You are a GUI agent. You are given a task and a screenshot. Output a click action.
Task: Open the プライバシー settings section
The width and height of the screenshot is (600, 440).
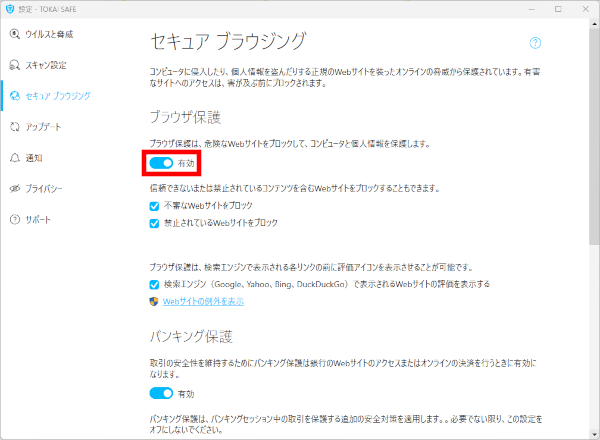(x=44, y=189)
